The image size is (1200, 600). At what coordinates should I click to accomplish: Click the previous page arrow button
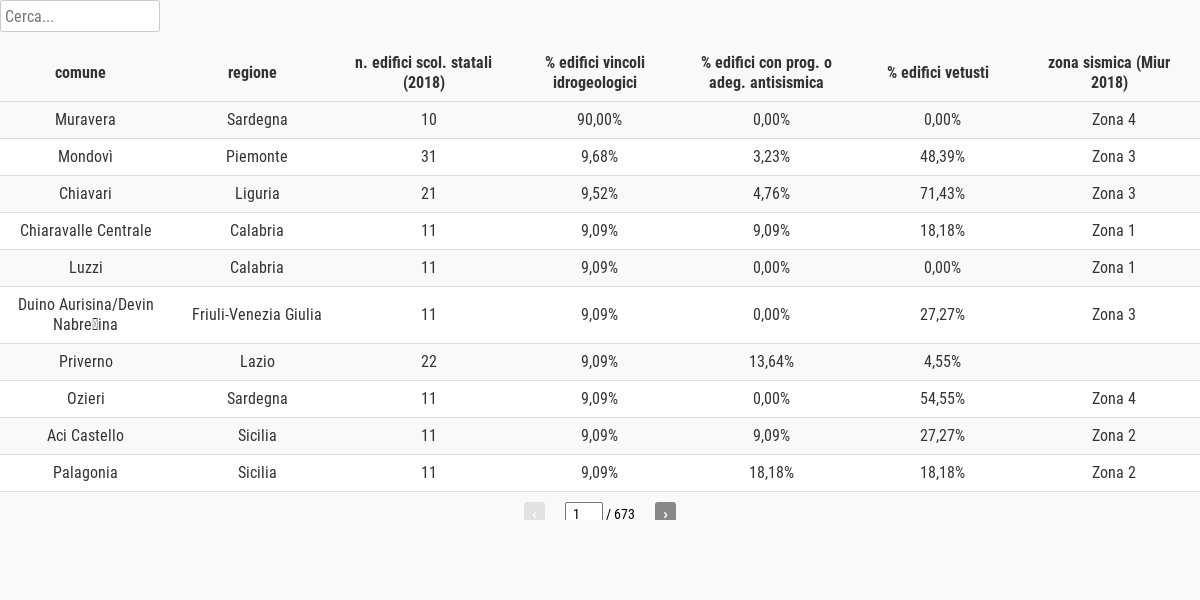[x=534, y=512]
